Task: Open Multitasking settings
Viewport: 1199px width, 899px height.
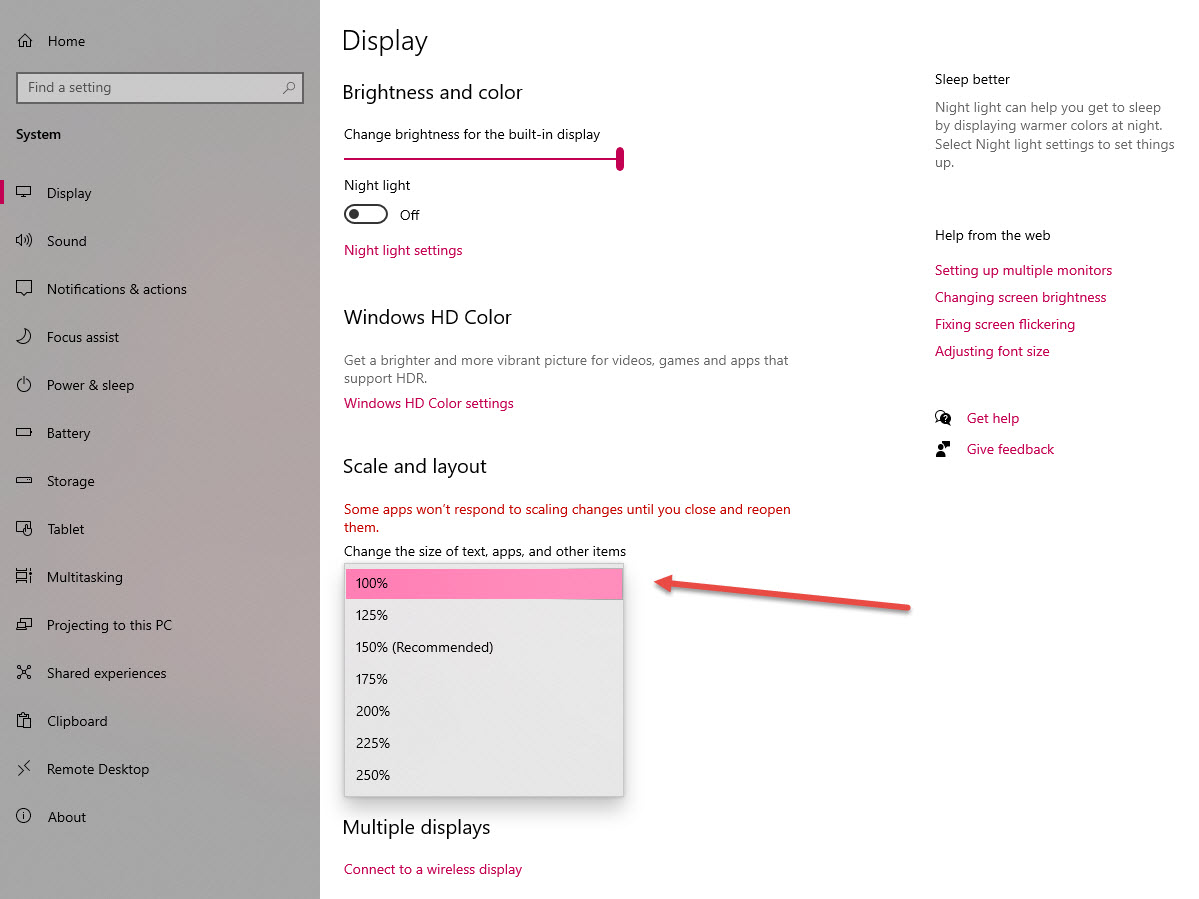Action: (x=160, y=577)
